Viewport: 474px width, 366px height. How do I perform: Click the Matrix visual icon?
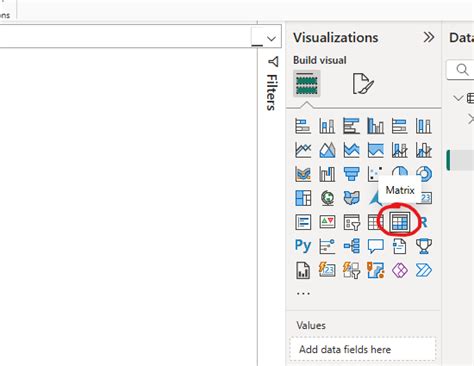point(400,222)
